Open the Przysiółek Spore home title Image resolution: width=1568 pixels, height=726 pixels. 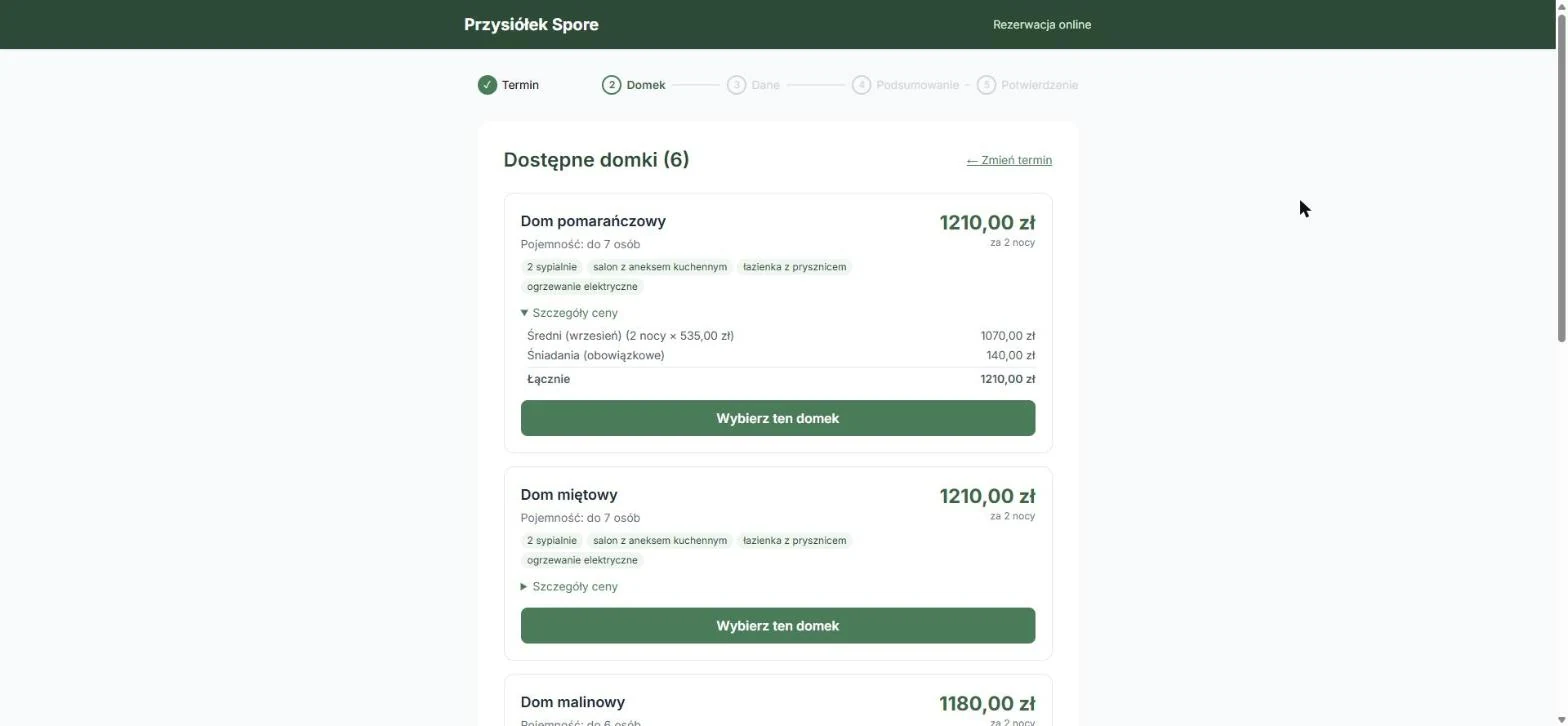click(x=531, y=24)
